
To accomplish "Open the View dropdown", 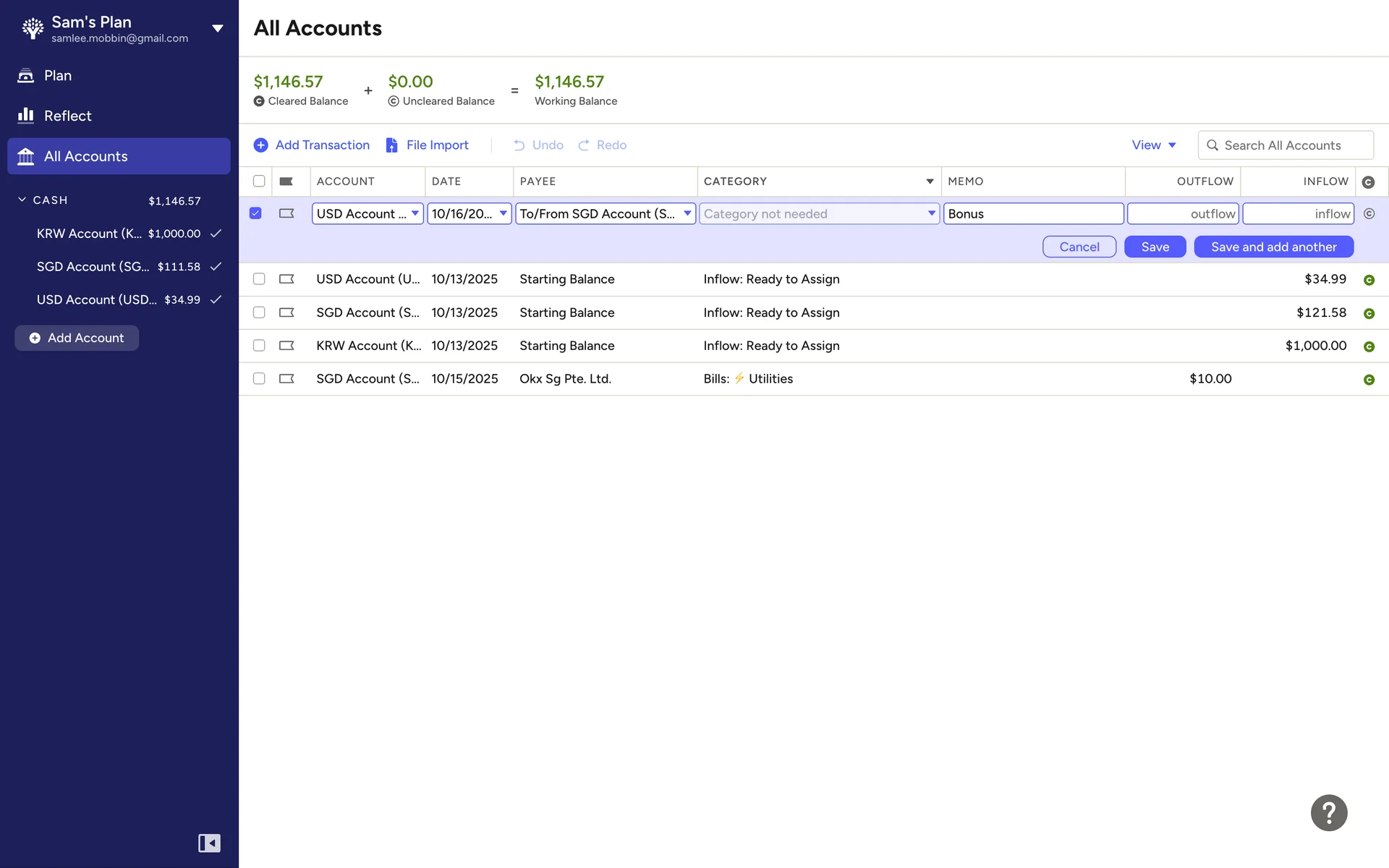I will pos(1152,145).
